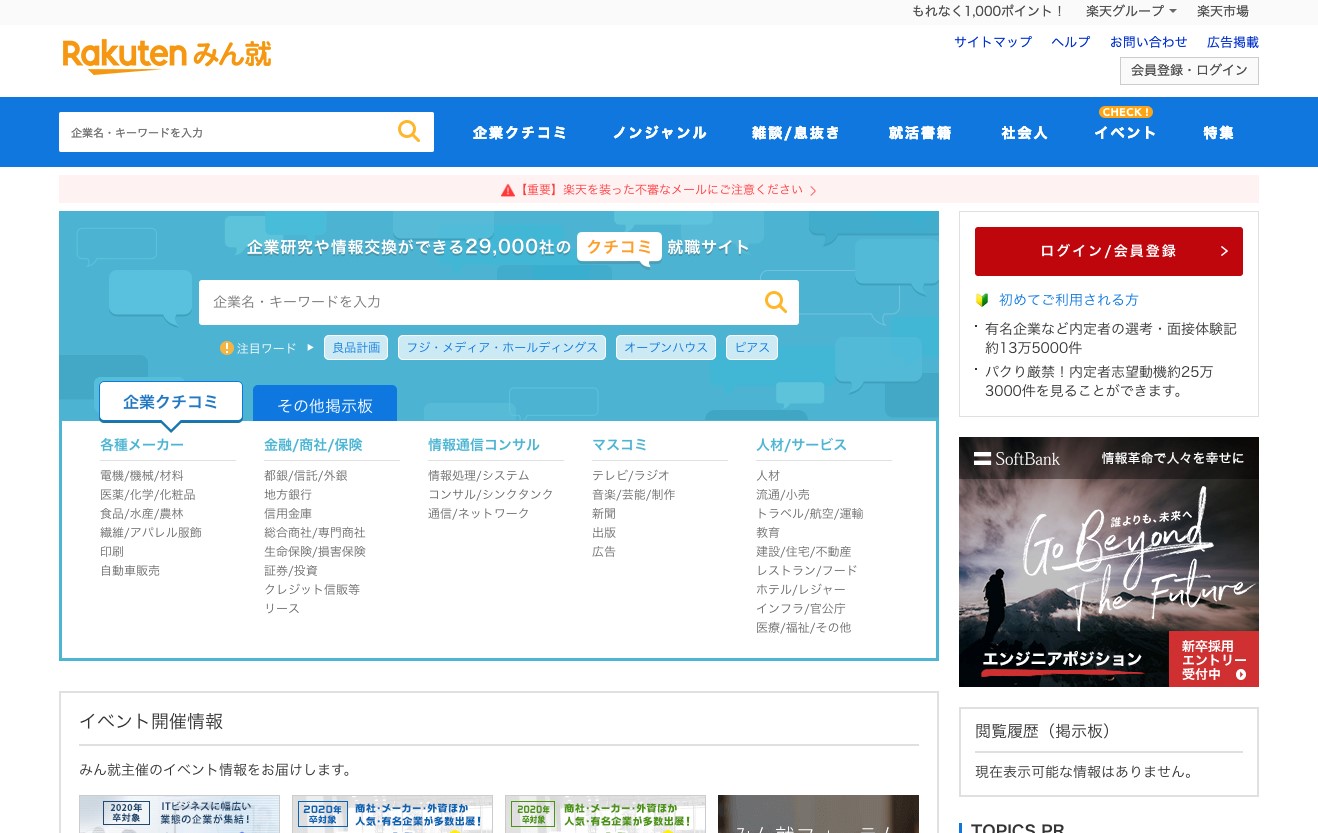The height and width of the screenshot is (833, 1318).
Task: Switch to the 企業クチコミ tab
Action: [x=171, y=402]
